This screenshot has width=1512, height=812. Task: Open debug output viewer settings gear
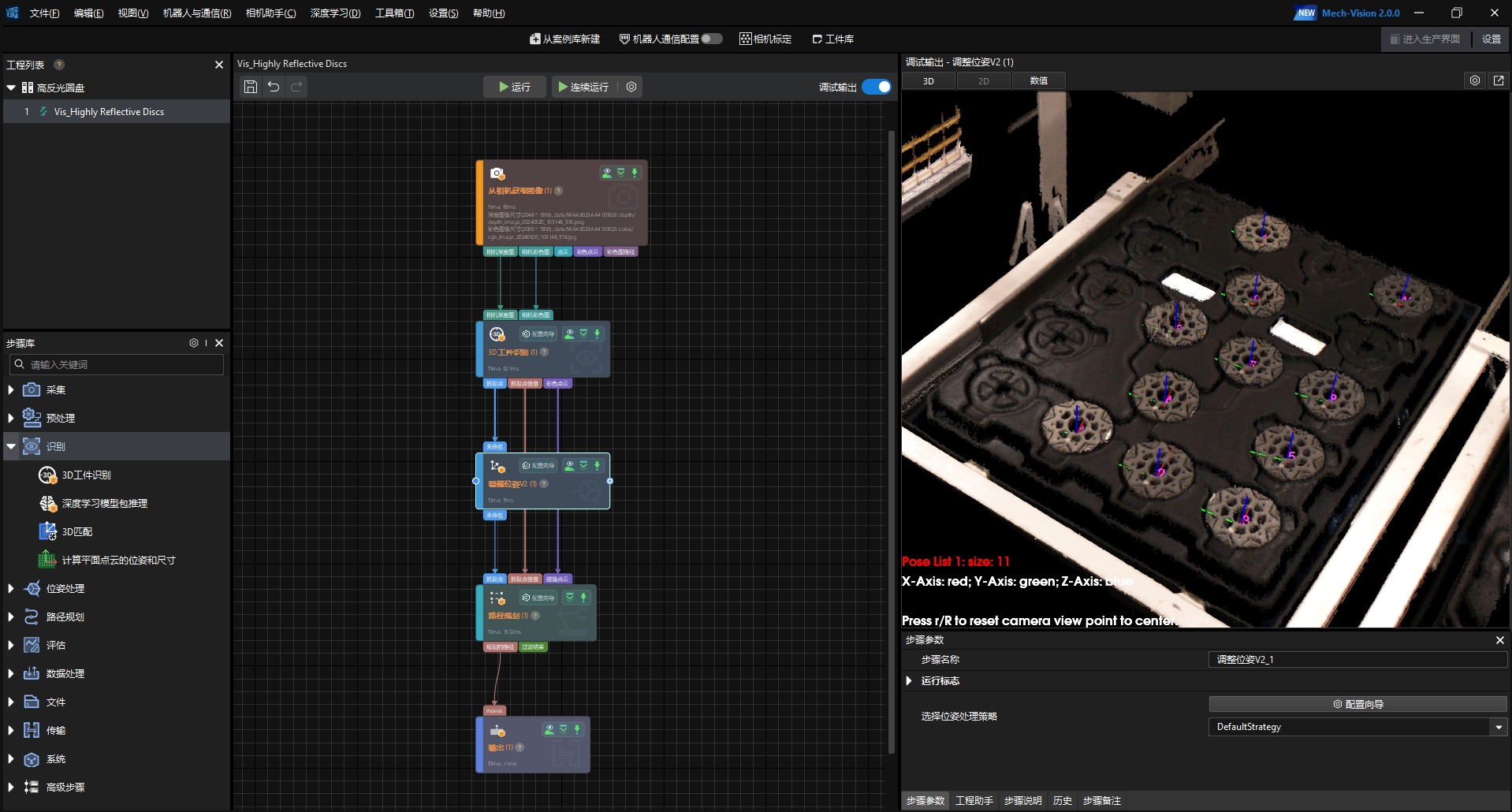point(1475,80)
